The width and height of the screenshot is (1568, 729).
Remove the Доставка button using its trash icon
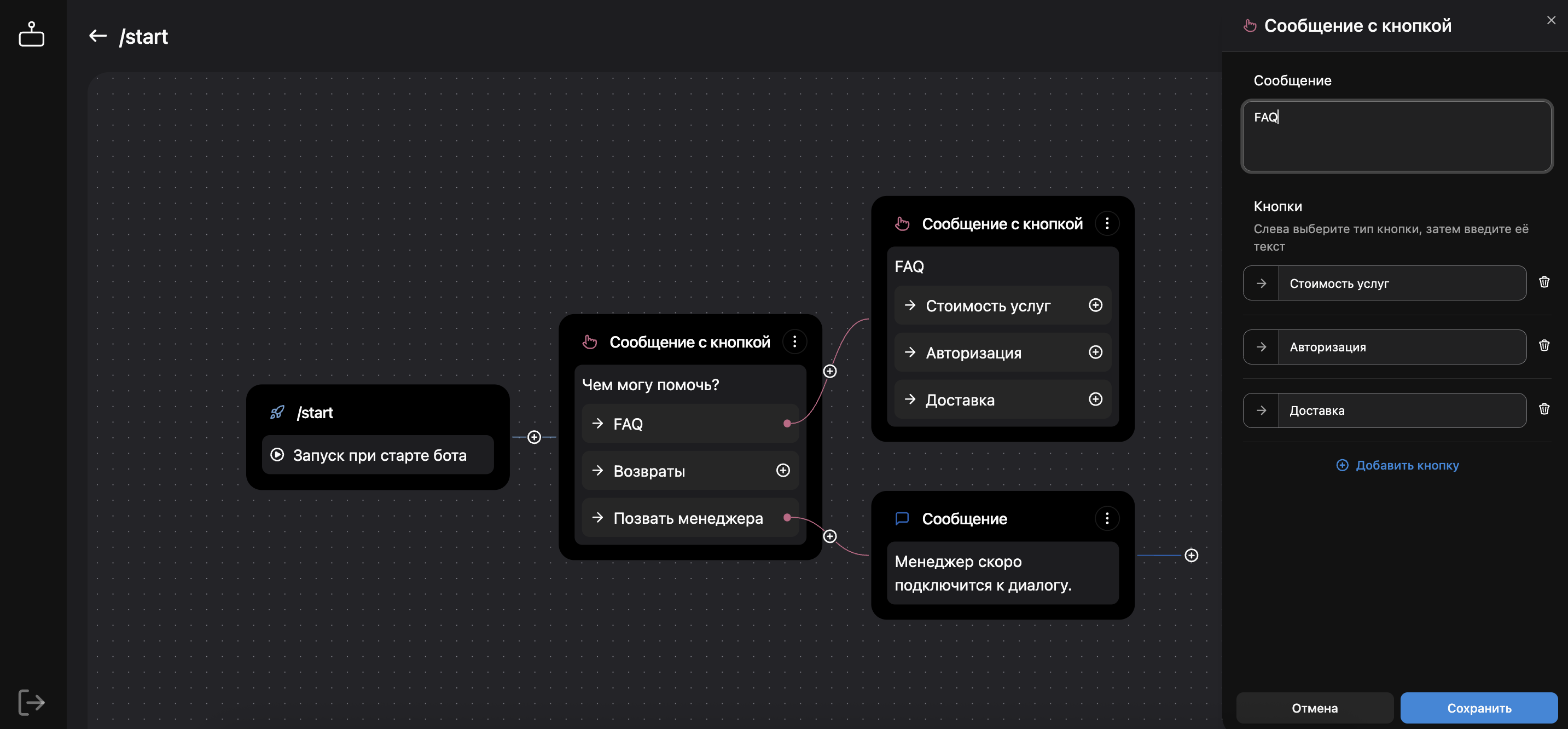click(1543, 409)
